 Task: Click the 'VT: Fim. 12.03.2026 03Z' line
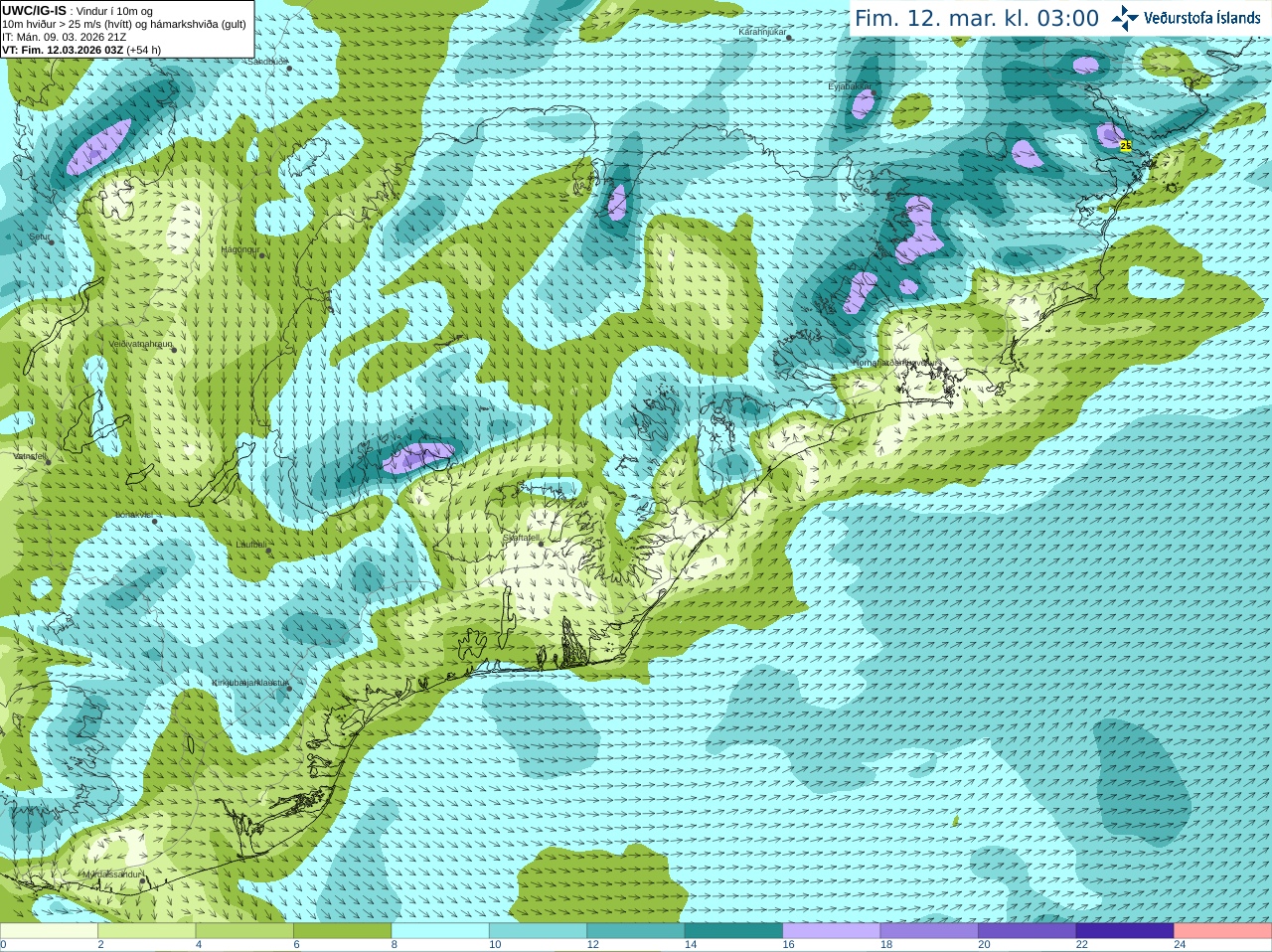click(x=81, y=50)
